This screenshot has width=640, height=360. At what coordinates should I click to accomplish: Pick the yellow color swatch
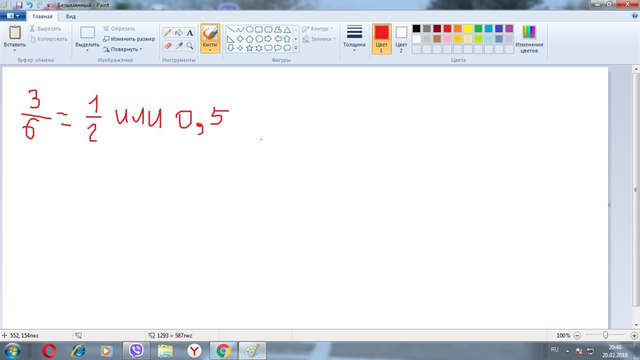pyautogui.click(x=468, y=29)
